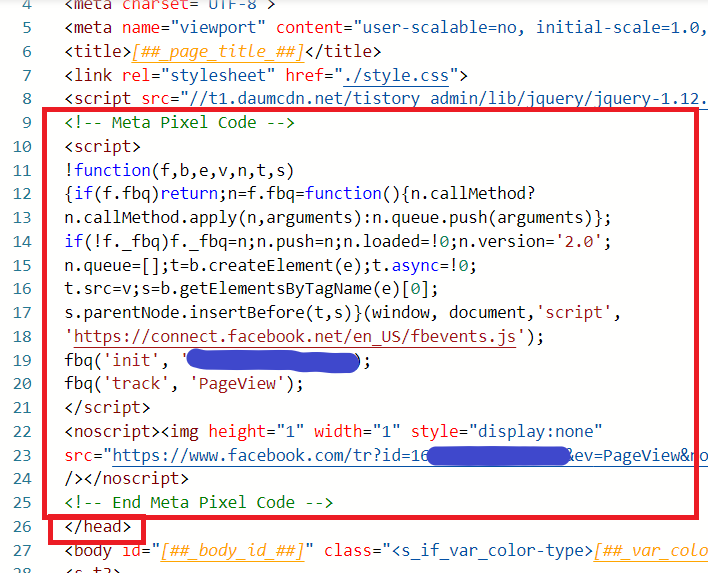Click t.async=!0 on line 15
Image resolution: width=708 pixels, height=573 pixels.
(419, 265)
